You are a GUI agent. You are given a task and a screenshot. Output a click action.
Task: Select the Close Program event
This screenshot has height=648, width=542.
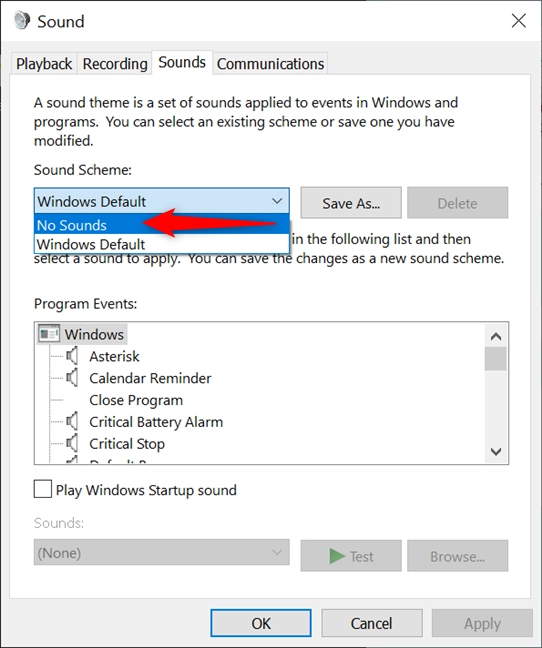136,400
